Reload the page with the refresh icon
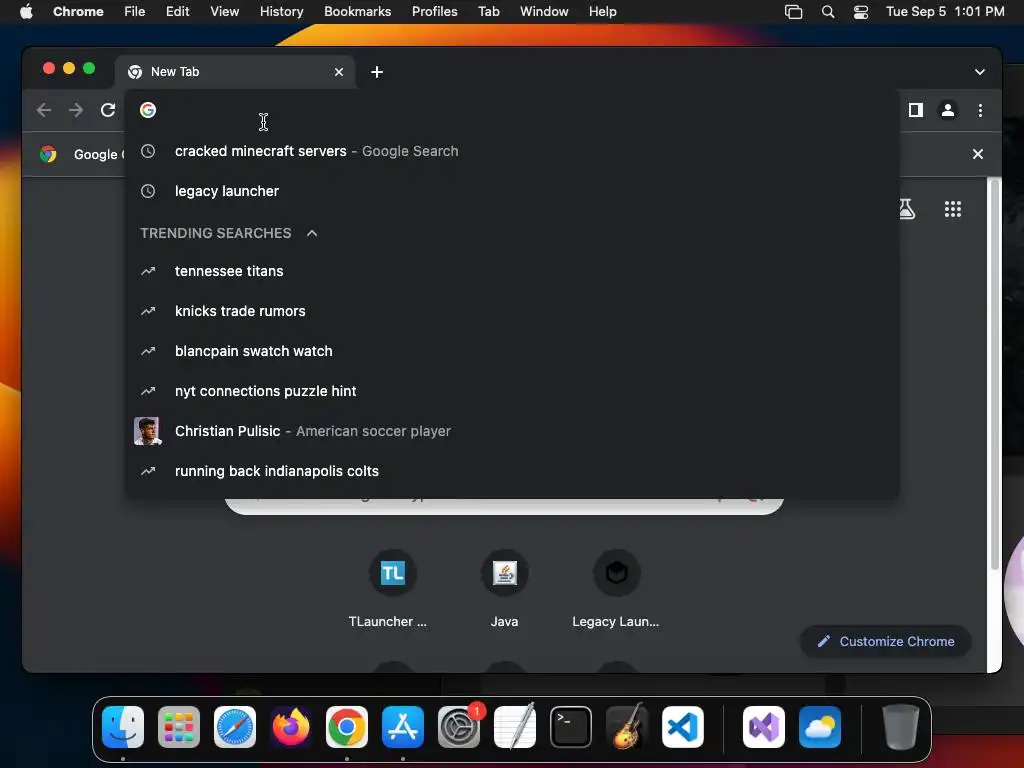Image resolution: width=1024 pixels, height=768 pixels. 108,110
